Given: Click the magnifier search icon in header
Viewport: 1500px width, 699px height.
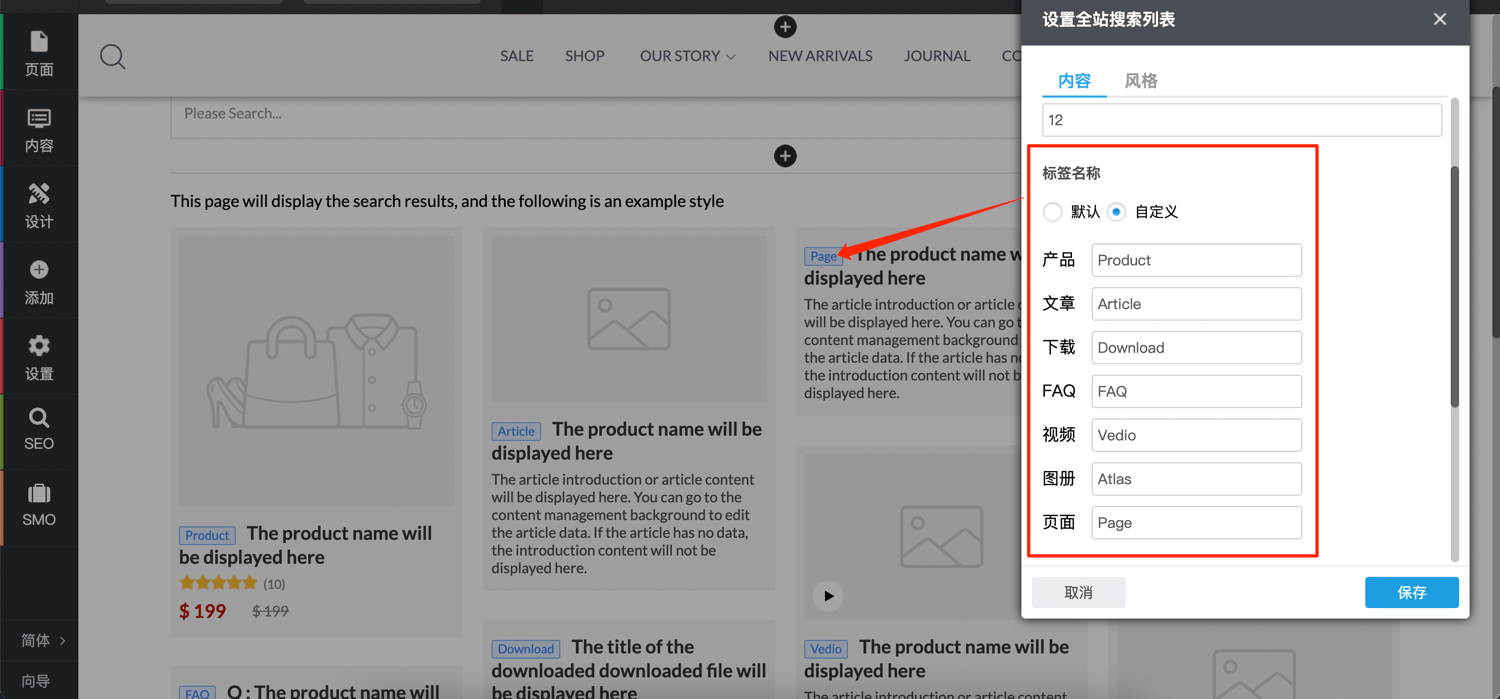Looking at the screenshot, I should [x=113, y=57].
